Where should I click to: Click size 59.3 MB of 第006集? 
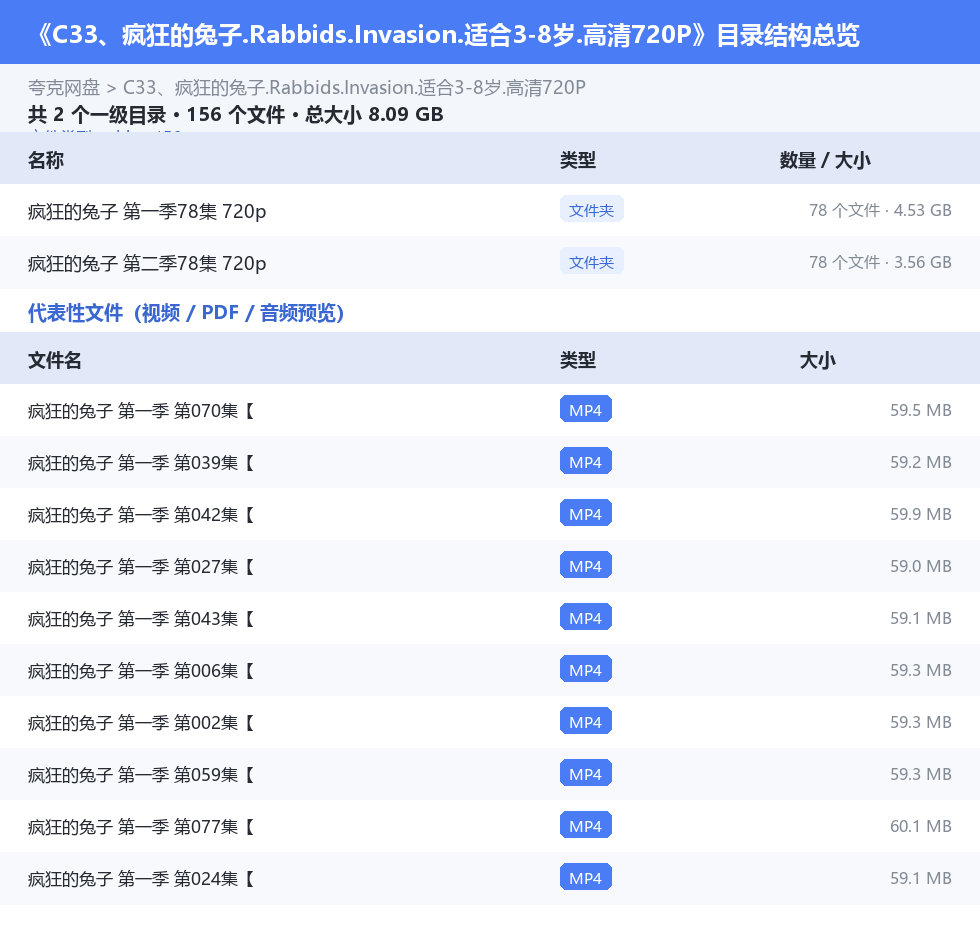921,670
